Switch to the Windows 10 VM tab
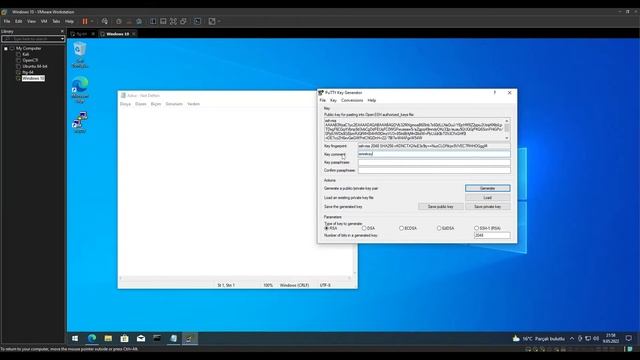Viewport: 640px width, 360px height. [x=118, y=34]
